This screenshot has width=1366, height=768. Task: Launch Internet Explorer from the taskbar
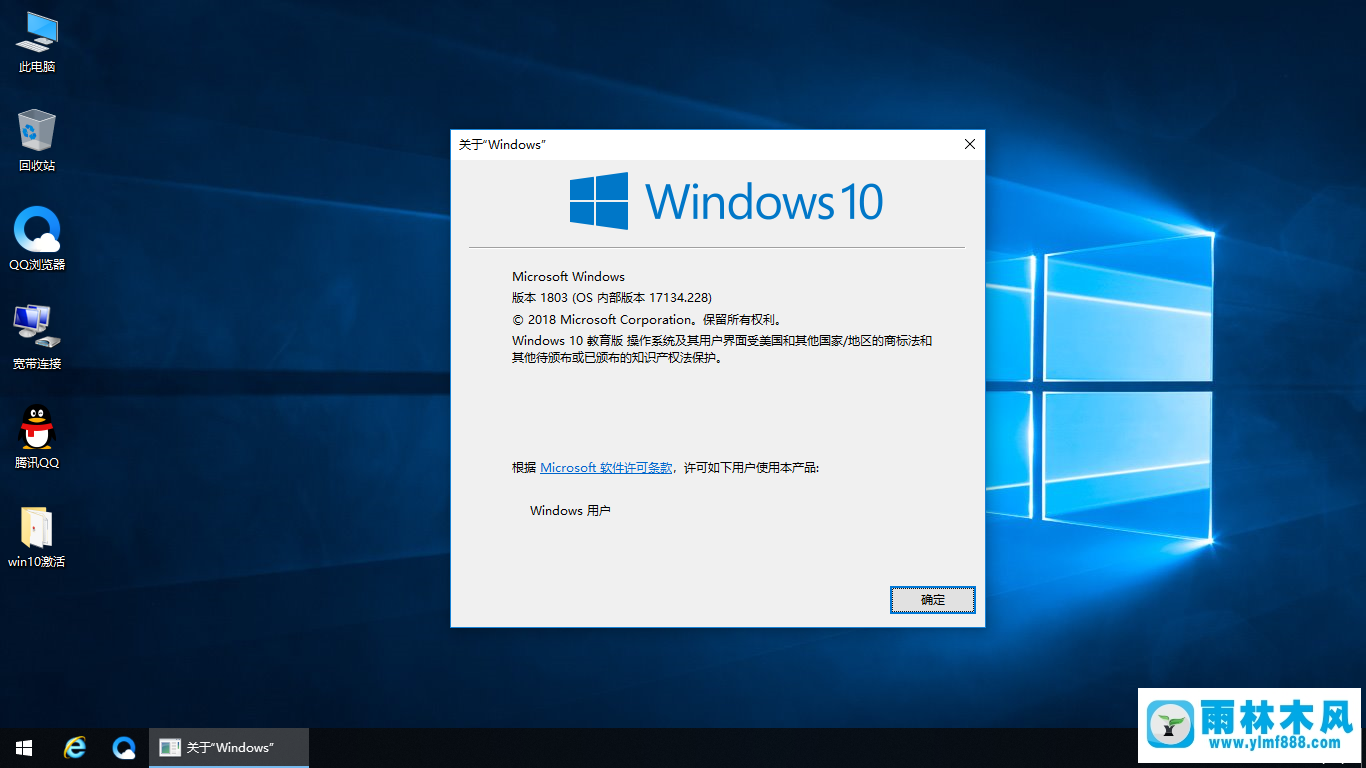(74, 748)
